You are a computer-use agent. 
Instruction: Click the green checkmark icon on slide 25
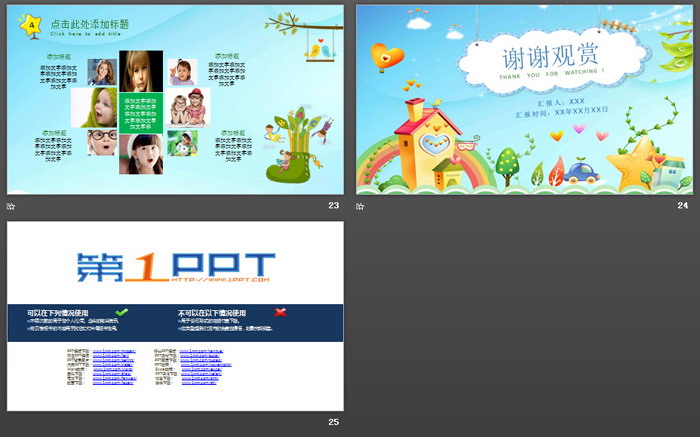pos(121,312)
